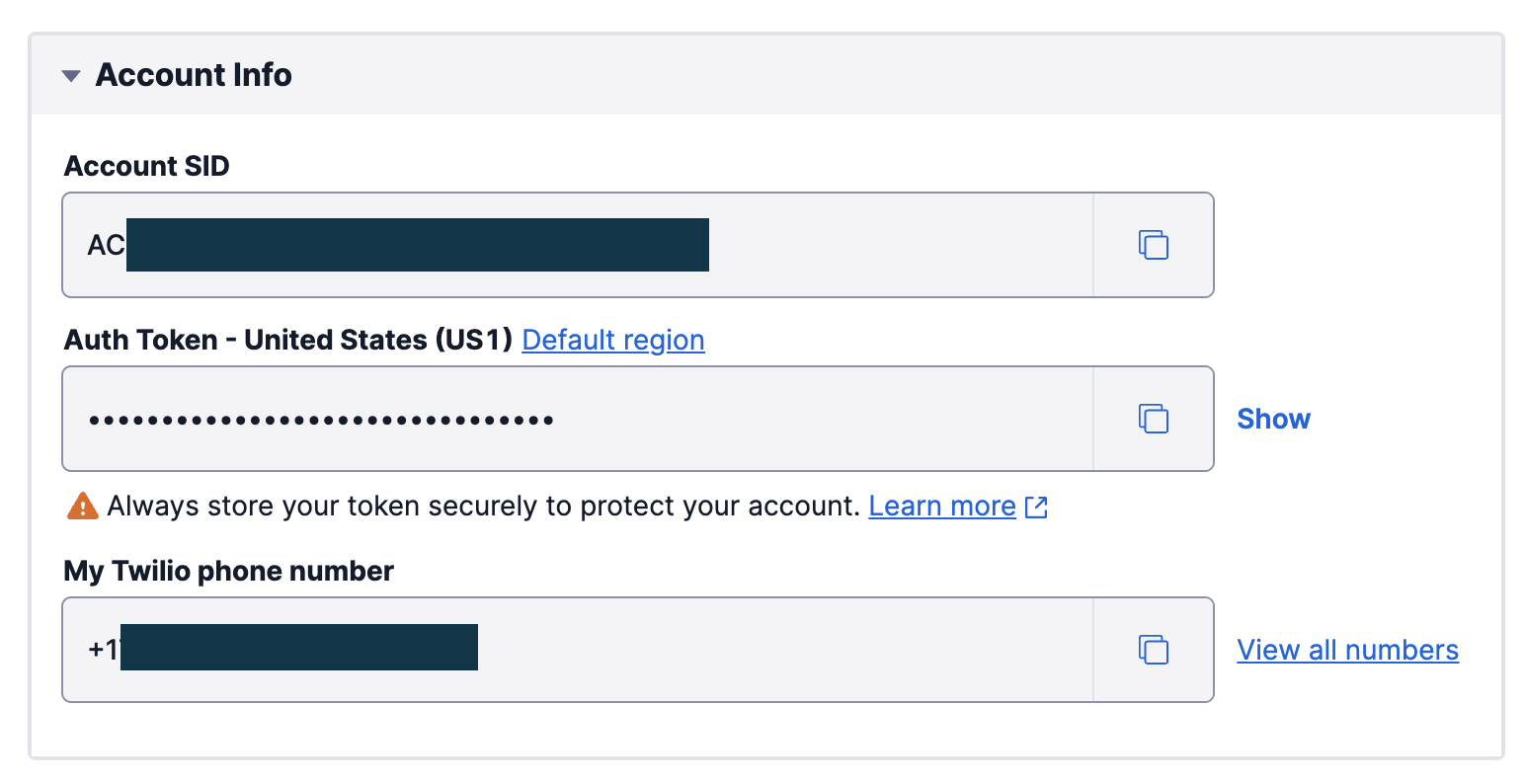
Task: Click inside the Twilio phone number field
Action: coord(770,650)
